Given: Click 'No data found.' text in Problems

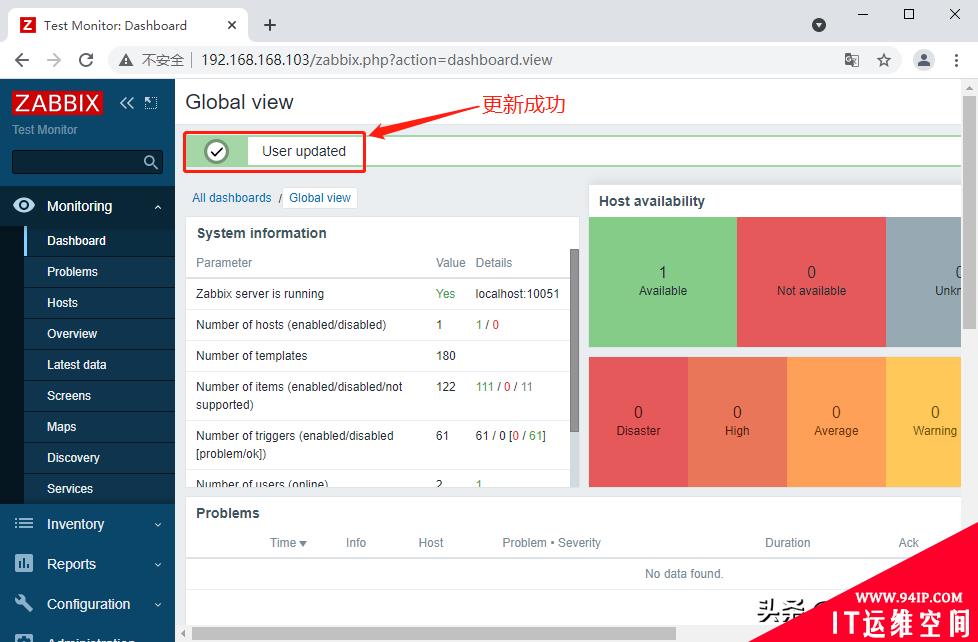Looking at the screenshot, I should (x=684, y=573).
